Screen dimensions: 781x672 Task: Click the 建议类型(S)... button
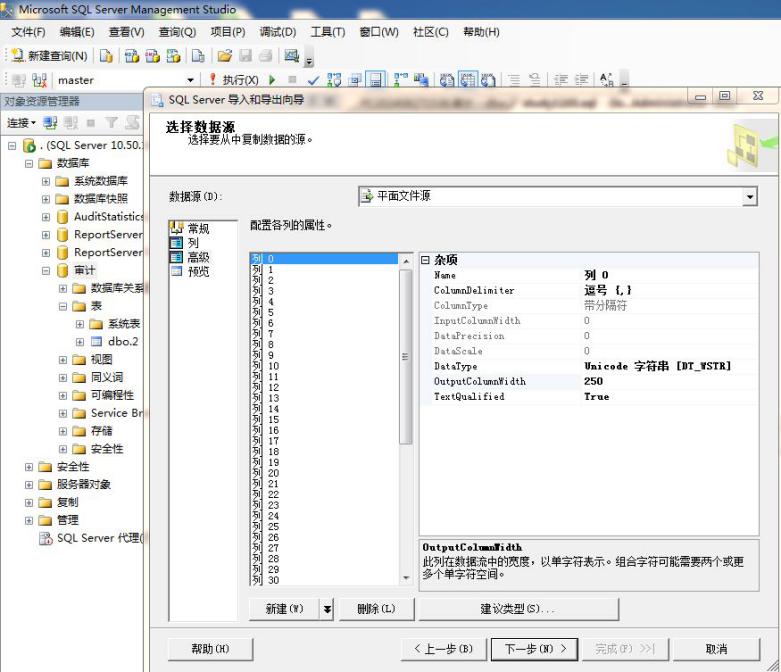tap(518, 609)
